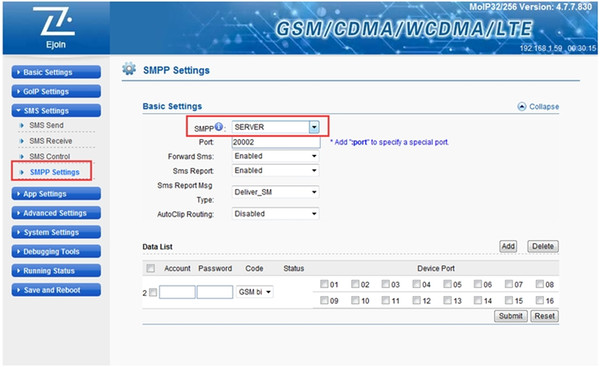
Task: Check device port 08
Action: [540, 284]
